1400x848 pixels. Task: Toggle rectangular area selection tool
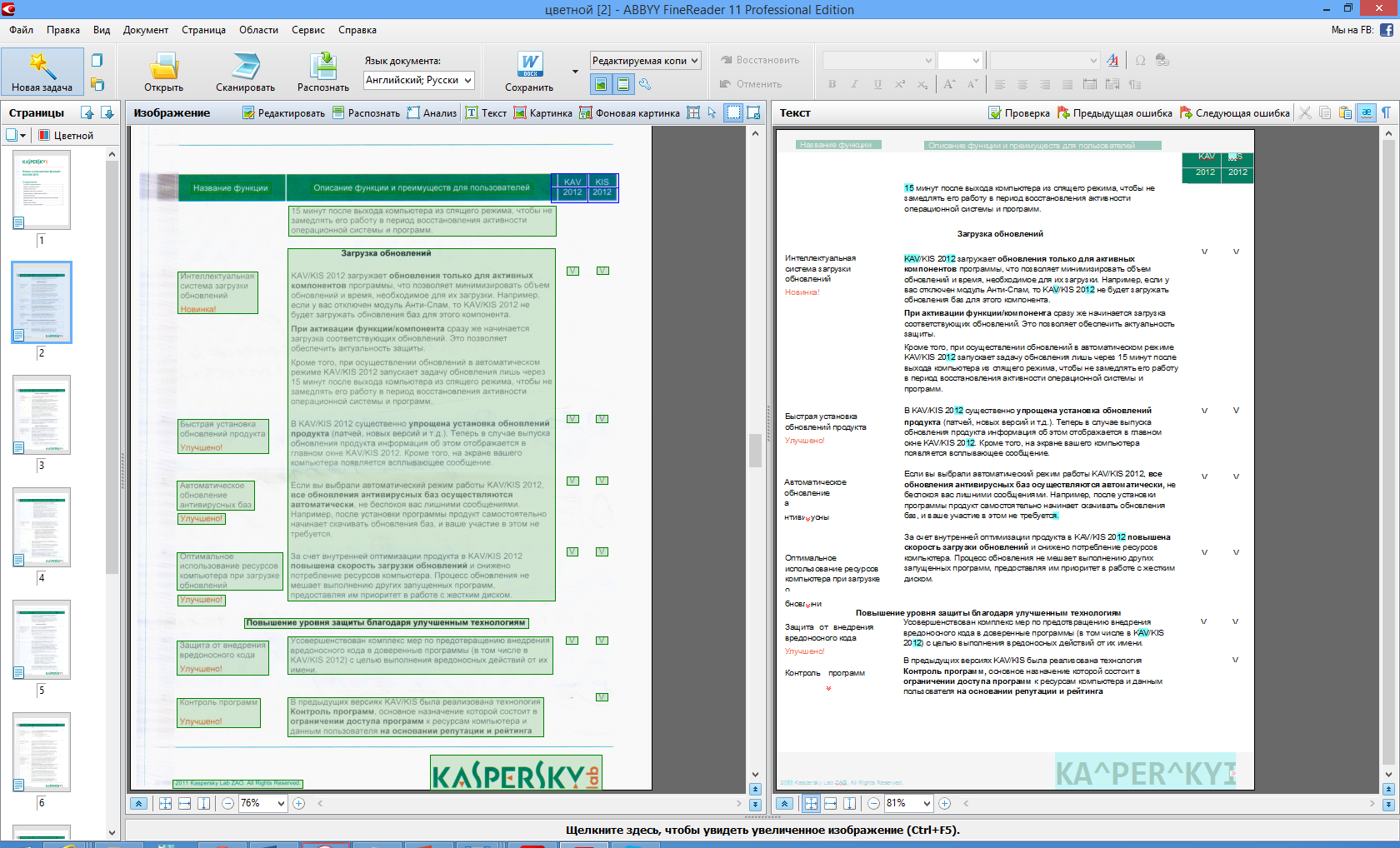tap(732, 113)
